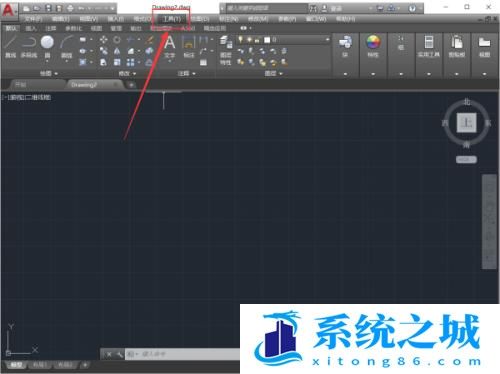Open the Edit (编辑) menu
500x374 pixels.
(x=61, y=19)
